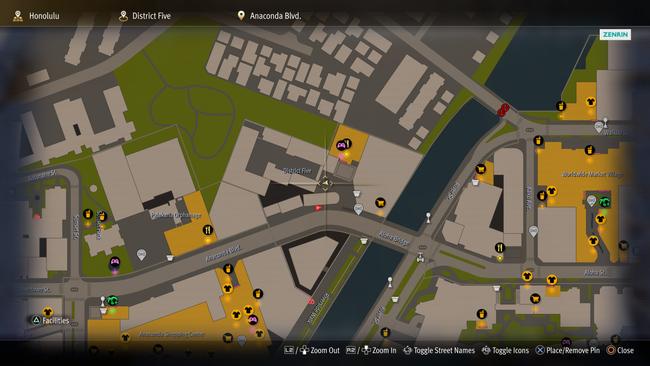This screenshot has height=366, width=650.
Task: Select the red vehicle marker on the bridge
Action: 503,110
